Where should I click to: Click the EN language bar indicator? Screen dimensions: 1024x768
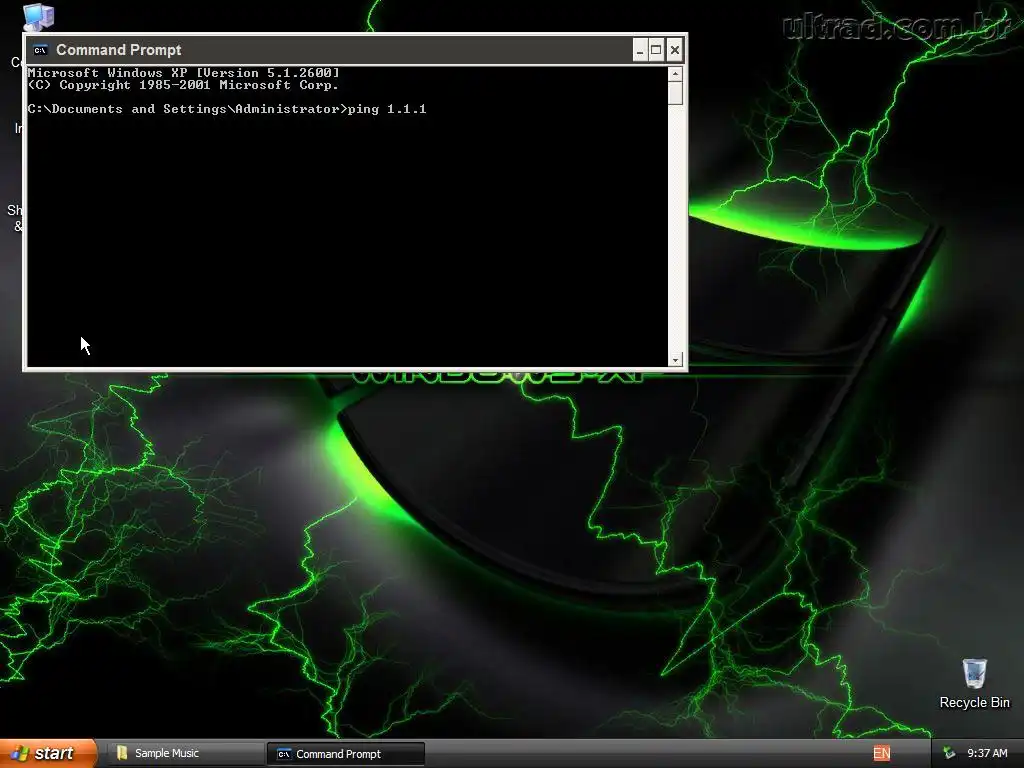coord(881,753)
